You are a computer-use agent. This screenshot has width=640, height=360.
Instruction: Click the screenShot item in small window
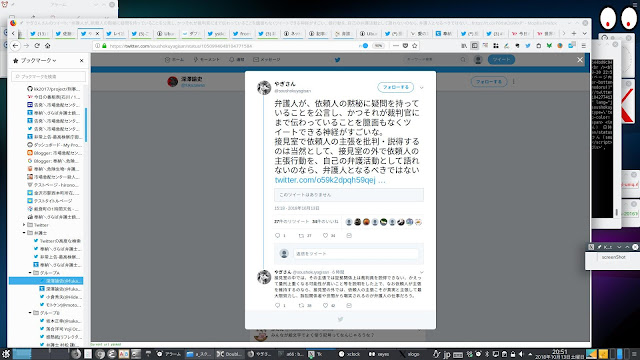613,257
